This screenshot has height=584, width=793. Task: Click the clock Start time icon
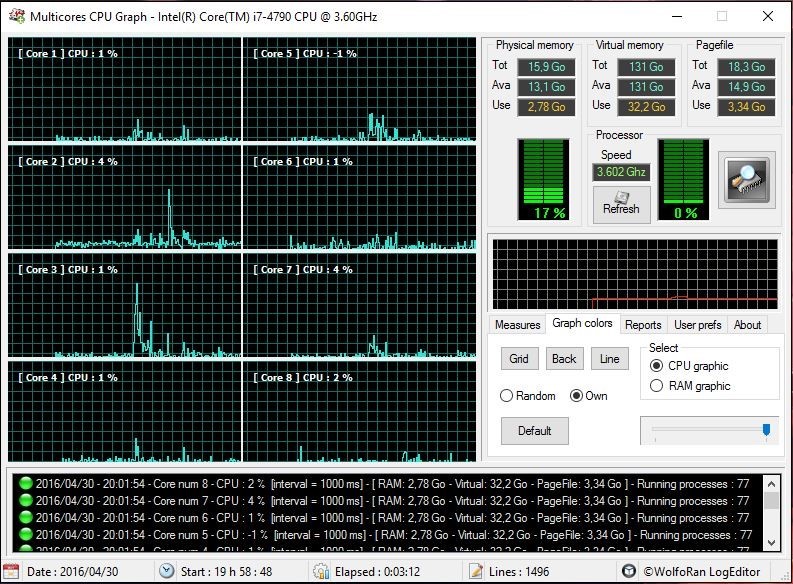[167, 571]
